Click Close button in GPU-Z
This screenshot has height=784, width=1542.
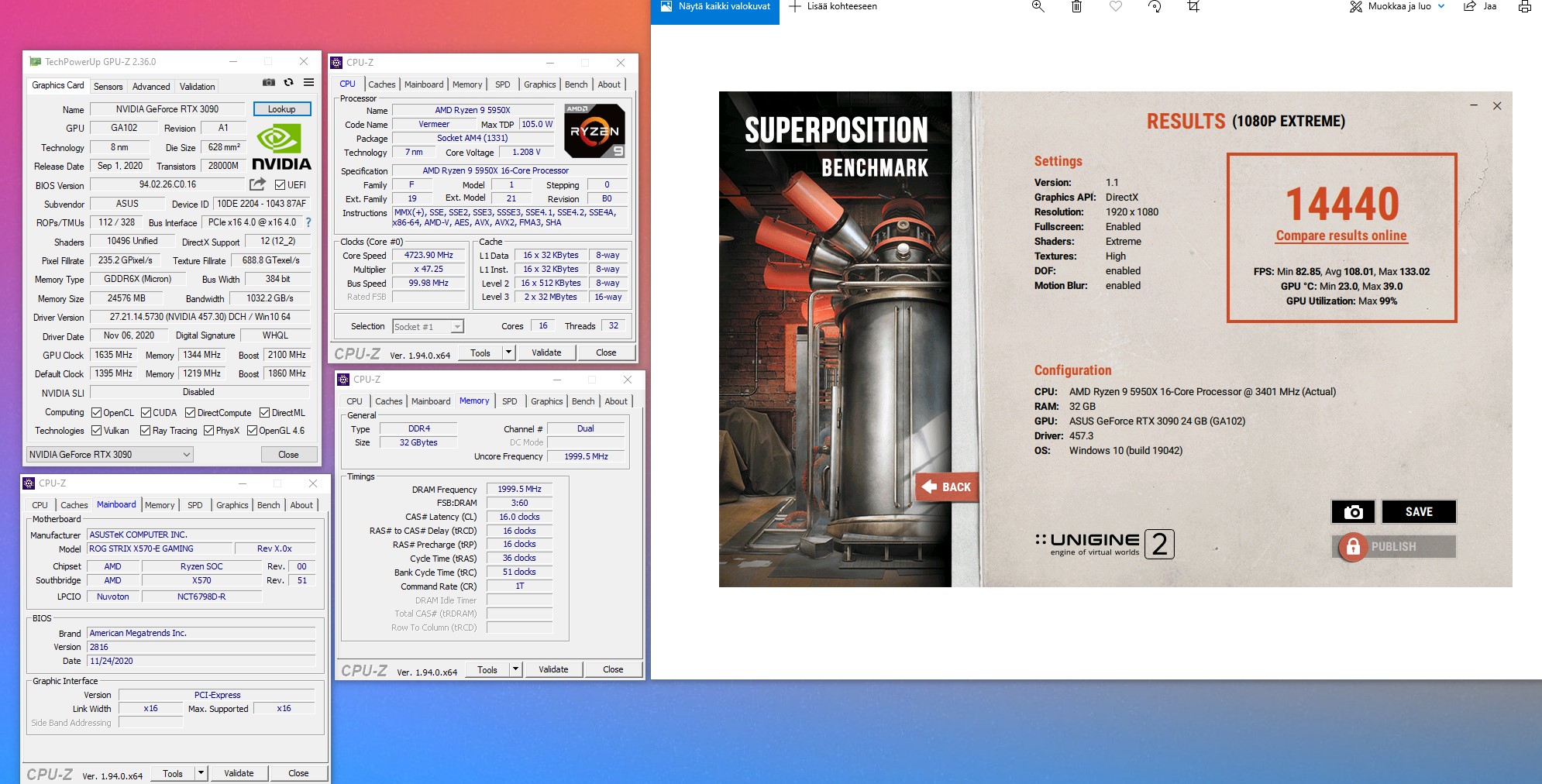click(x=288, y=455)
